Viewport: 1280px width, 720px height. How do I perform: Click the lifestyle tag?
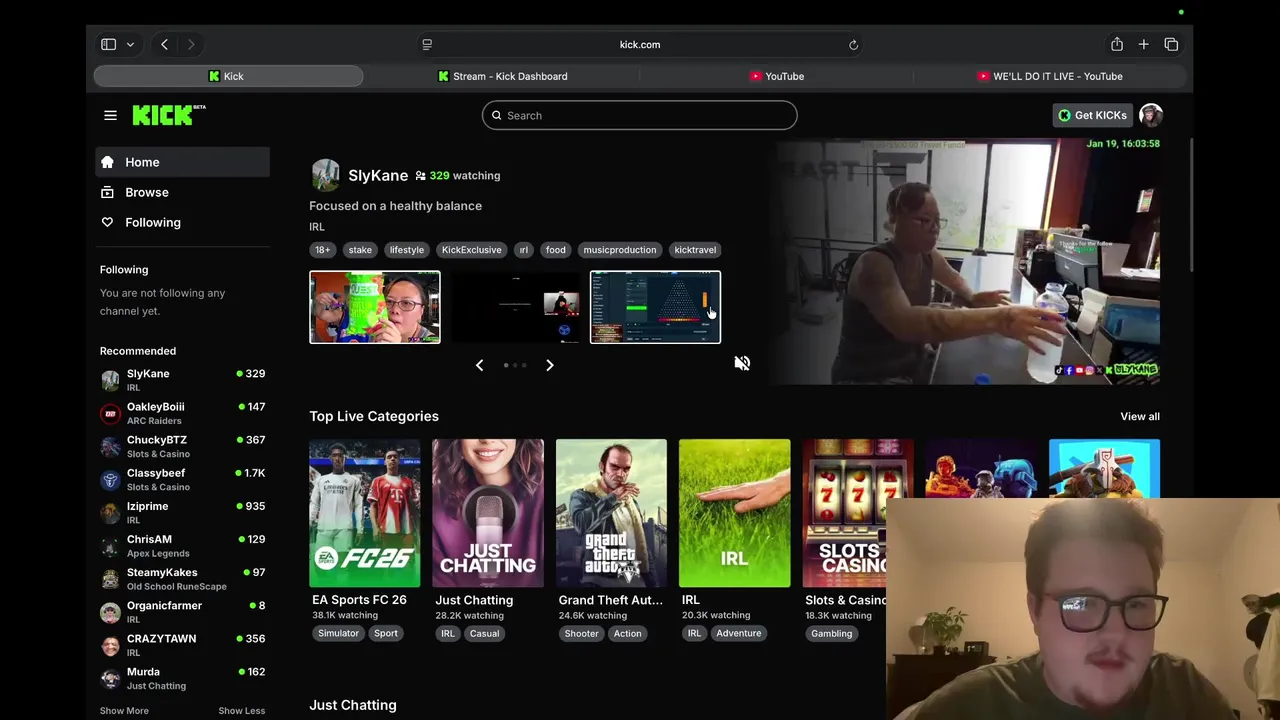pos(407,250)
